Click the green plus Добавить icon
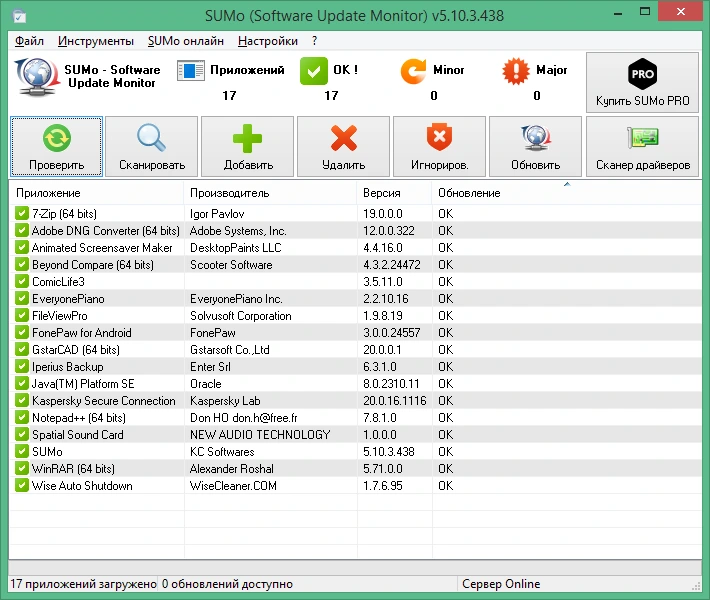The height and width of the screenshot is (600, 710). tap(247, 138)
